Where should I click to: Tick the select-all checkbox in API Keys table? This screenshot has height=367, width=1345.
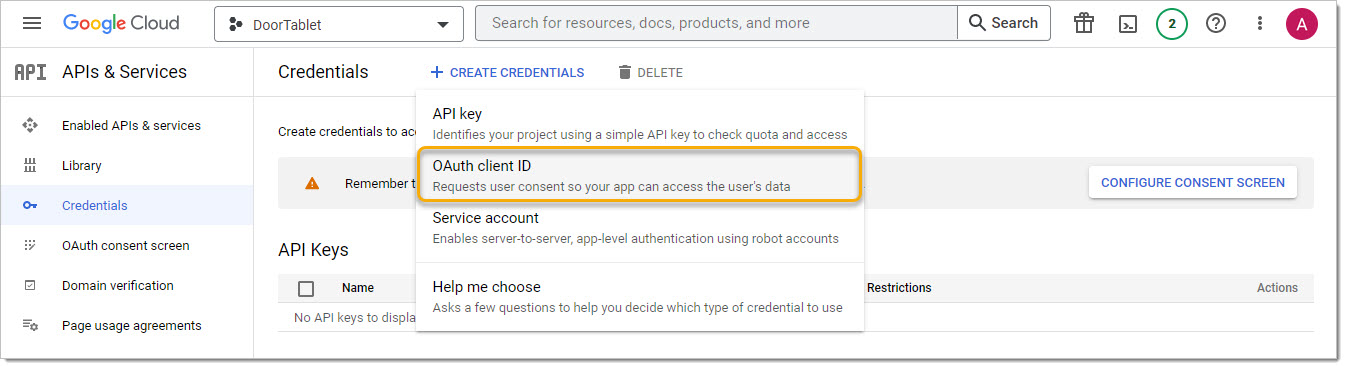click(306, 288)
